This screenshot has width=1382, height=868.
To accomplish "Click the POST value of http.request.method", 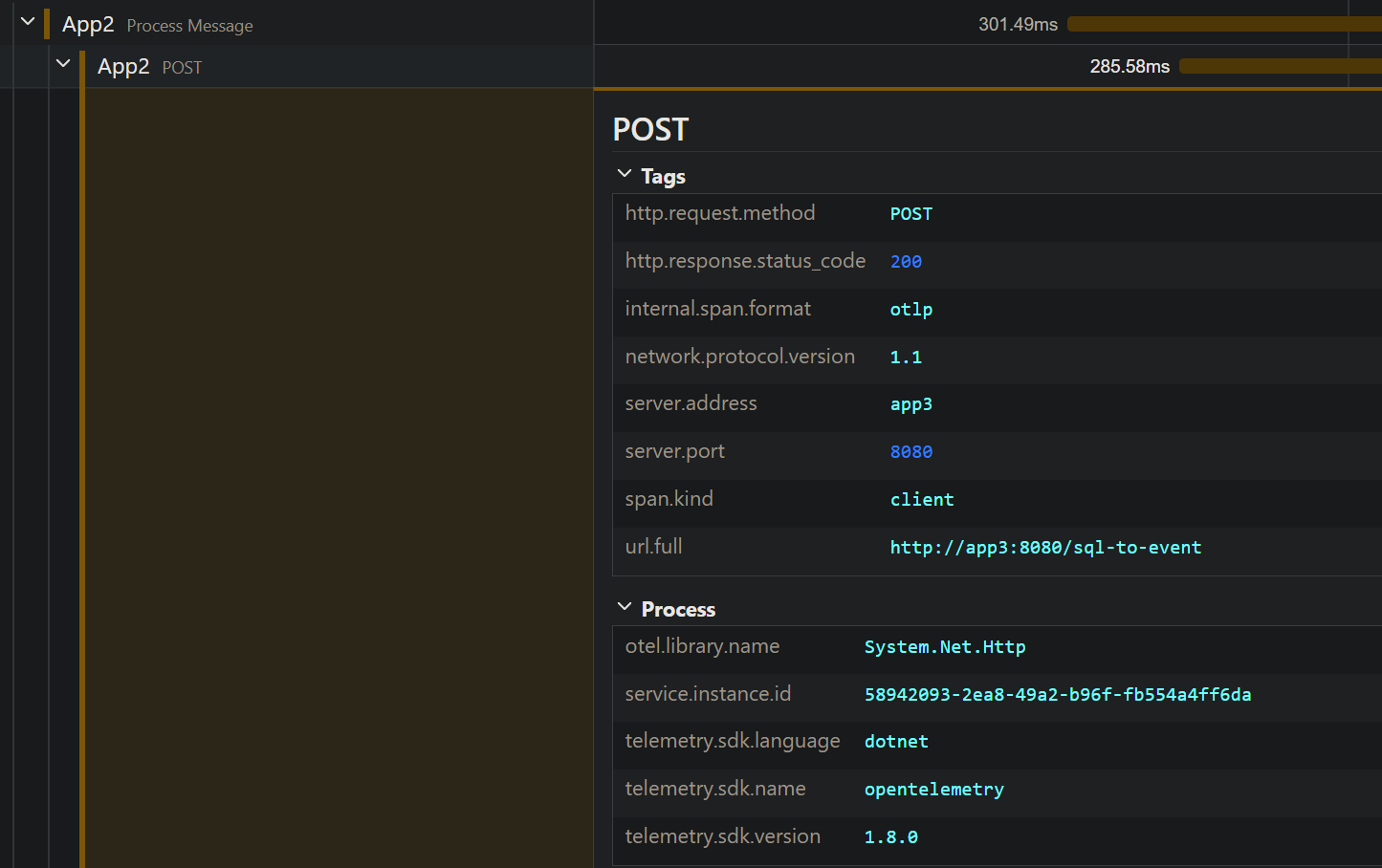I will 910,214.
